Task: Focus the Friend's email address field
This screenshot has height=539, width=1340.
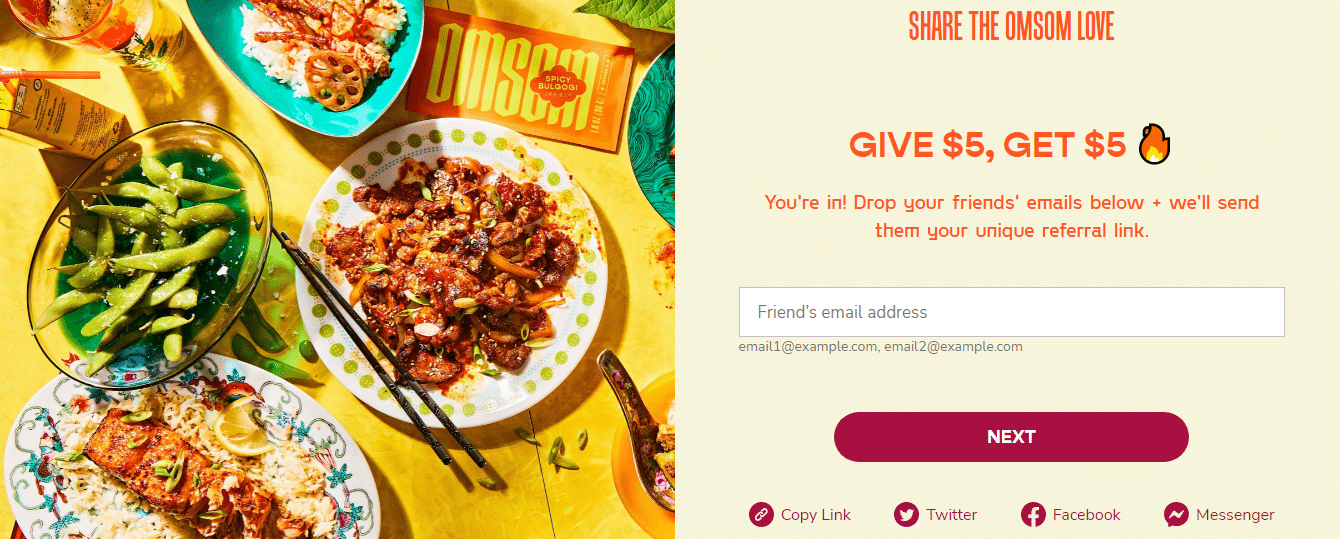Action: point(1011,312)
